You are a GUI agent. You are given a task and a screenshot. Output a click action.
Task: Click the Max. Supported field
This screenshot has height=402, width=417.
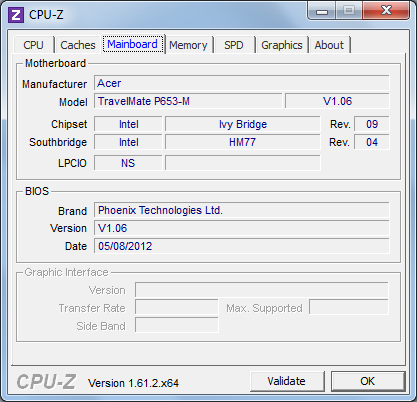pyautogui.click(x=349, y=308)
